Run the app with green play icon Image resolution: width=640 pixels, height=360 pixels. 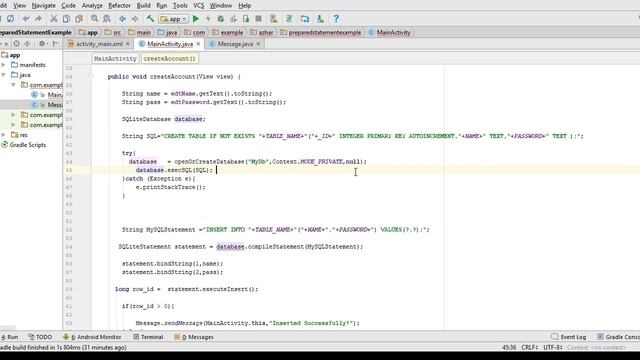tap(196, 19)
